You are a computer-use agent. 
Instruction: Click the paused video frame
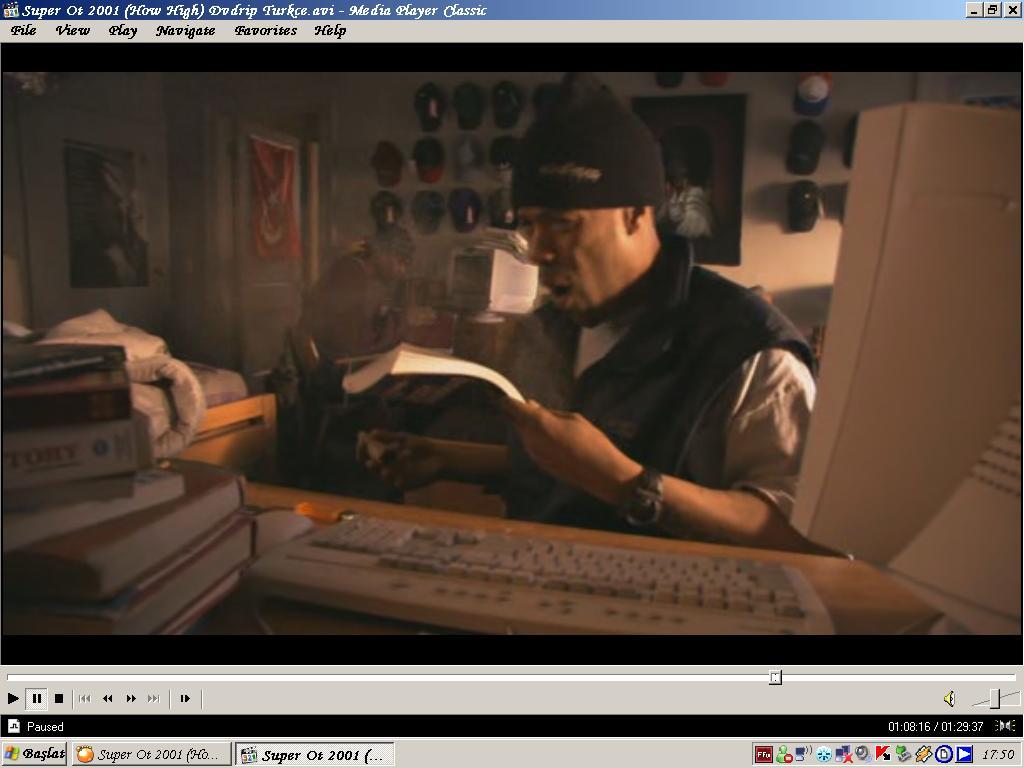tap(511, 353)
